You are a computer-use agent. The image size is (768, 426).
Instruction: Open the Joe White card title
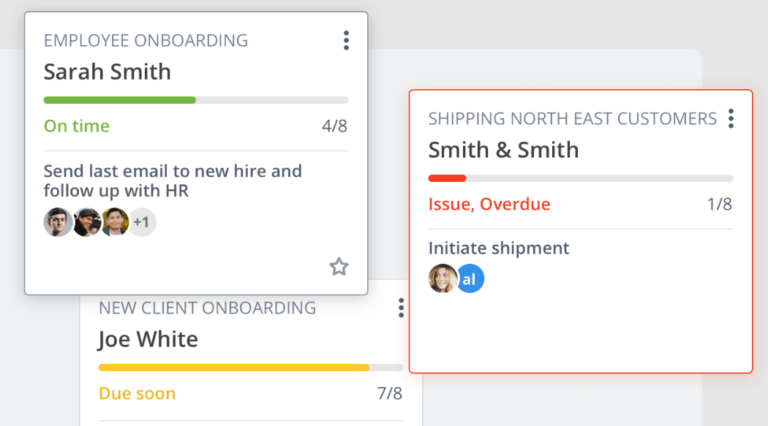point(148,339)
